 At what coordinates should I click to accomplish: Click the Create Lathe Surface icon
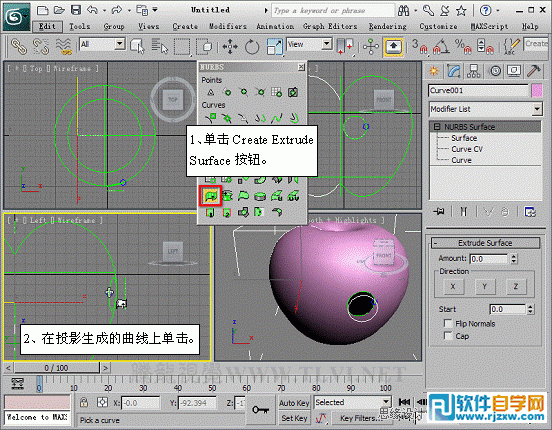pyautogui.click(x=227, y=196)
